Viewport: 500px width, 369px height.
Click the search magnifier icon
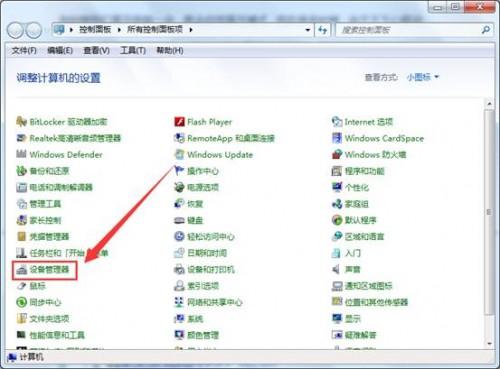click(x=486, y=30)
